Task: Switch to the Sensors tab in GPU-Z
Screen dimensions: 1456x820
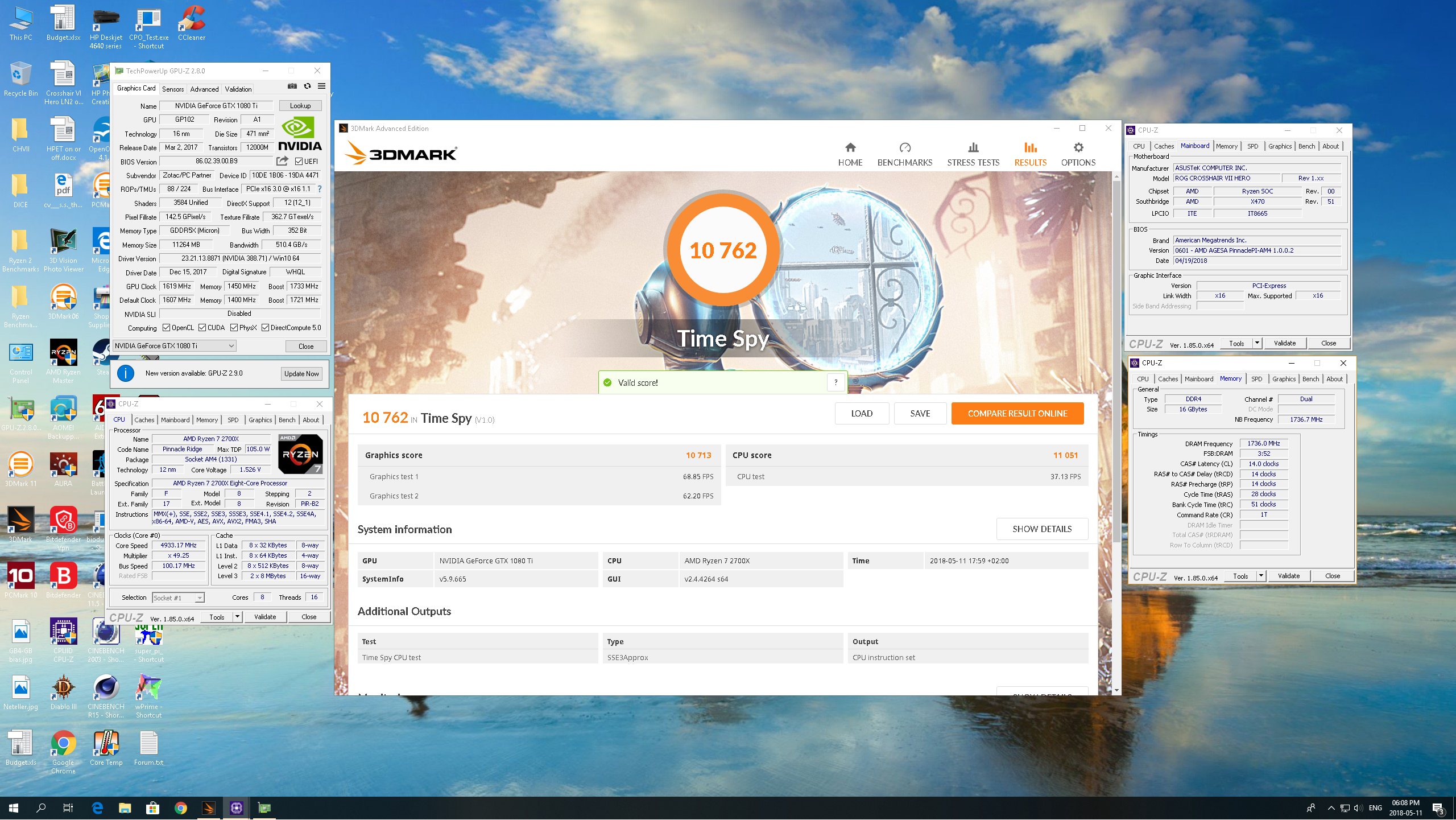Action: (173, 89)
